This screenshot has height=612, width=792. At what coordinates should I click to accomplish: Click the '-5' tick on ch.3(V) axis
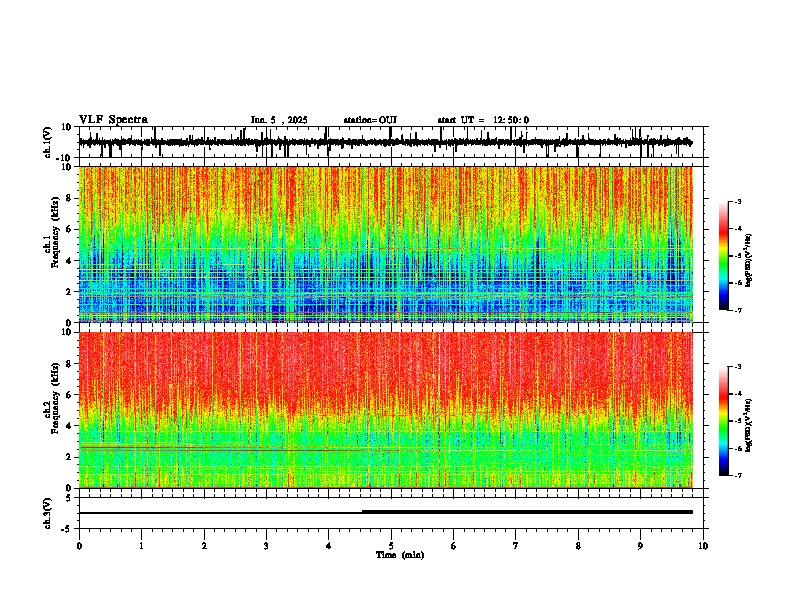pyautogui.click(x=67, y=529)
